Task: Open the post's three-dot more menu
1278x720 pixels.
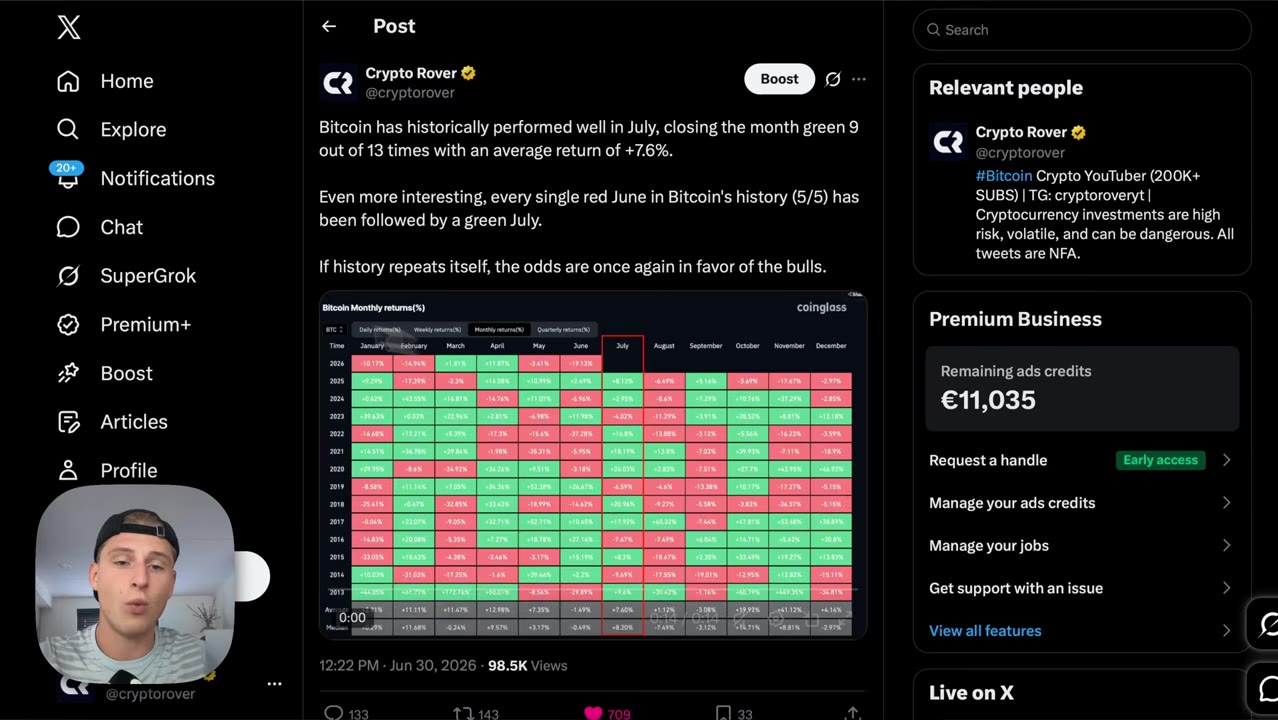Action: point(859,79)
